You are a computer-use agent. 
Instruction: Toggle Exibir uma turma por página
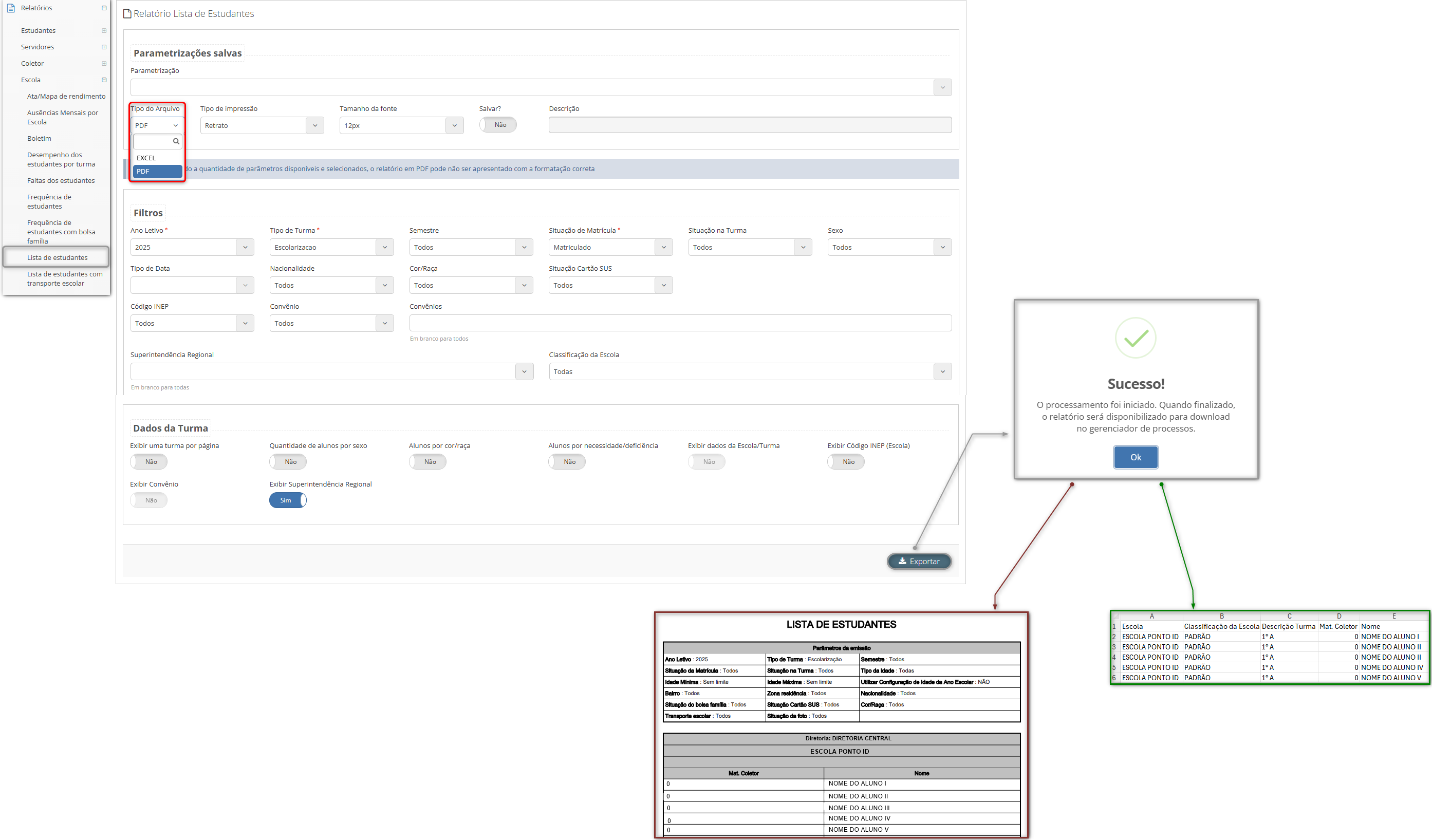[149, 461]
